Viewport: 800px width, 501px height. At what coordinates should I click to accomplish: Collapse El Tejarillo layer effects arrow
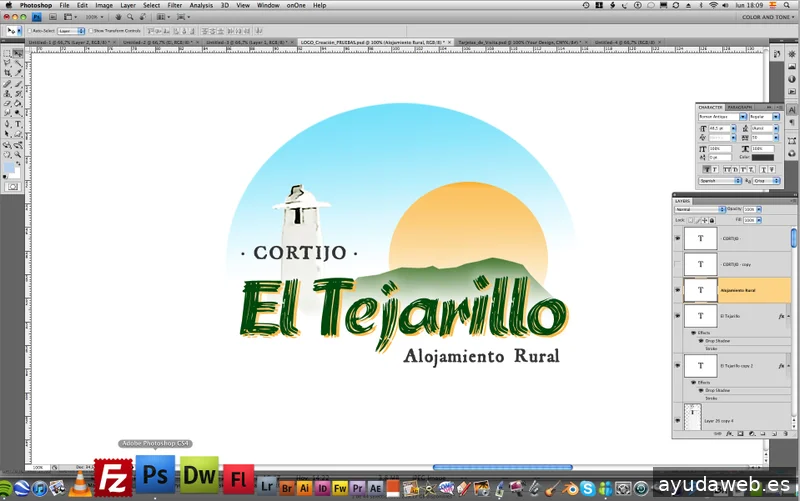pos(788,316)
